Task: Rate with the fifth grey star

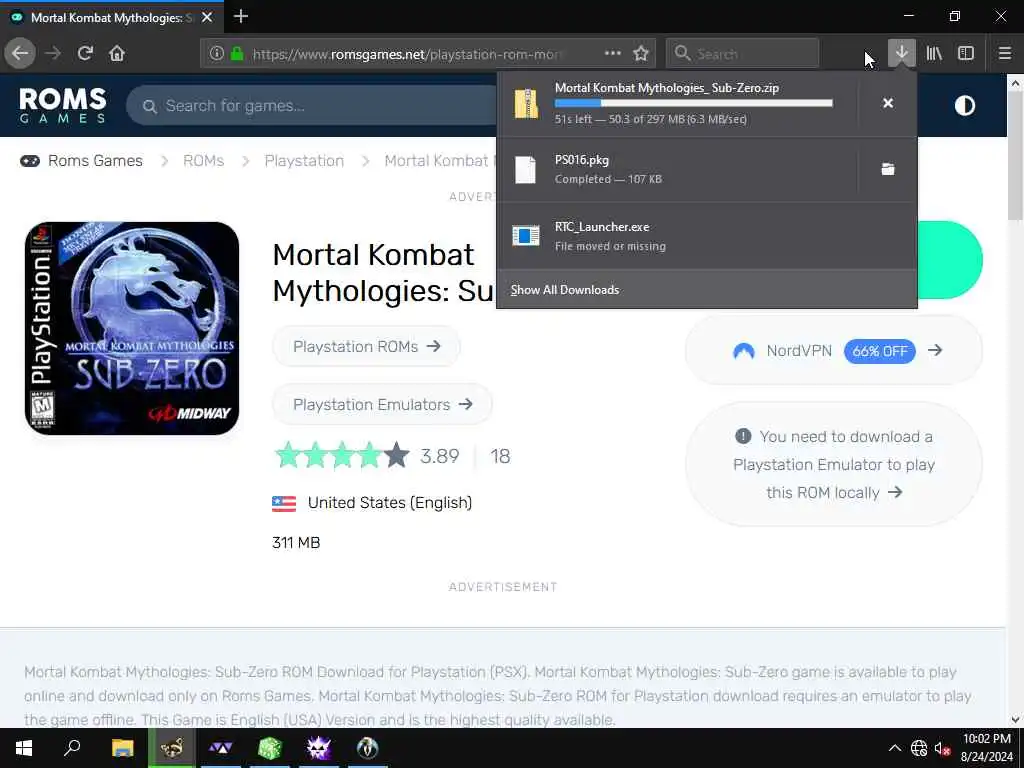Action: tap(396, 455)
